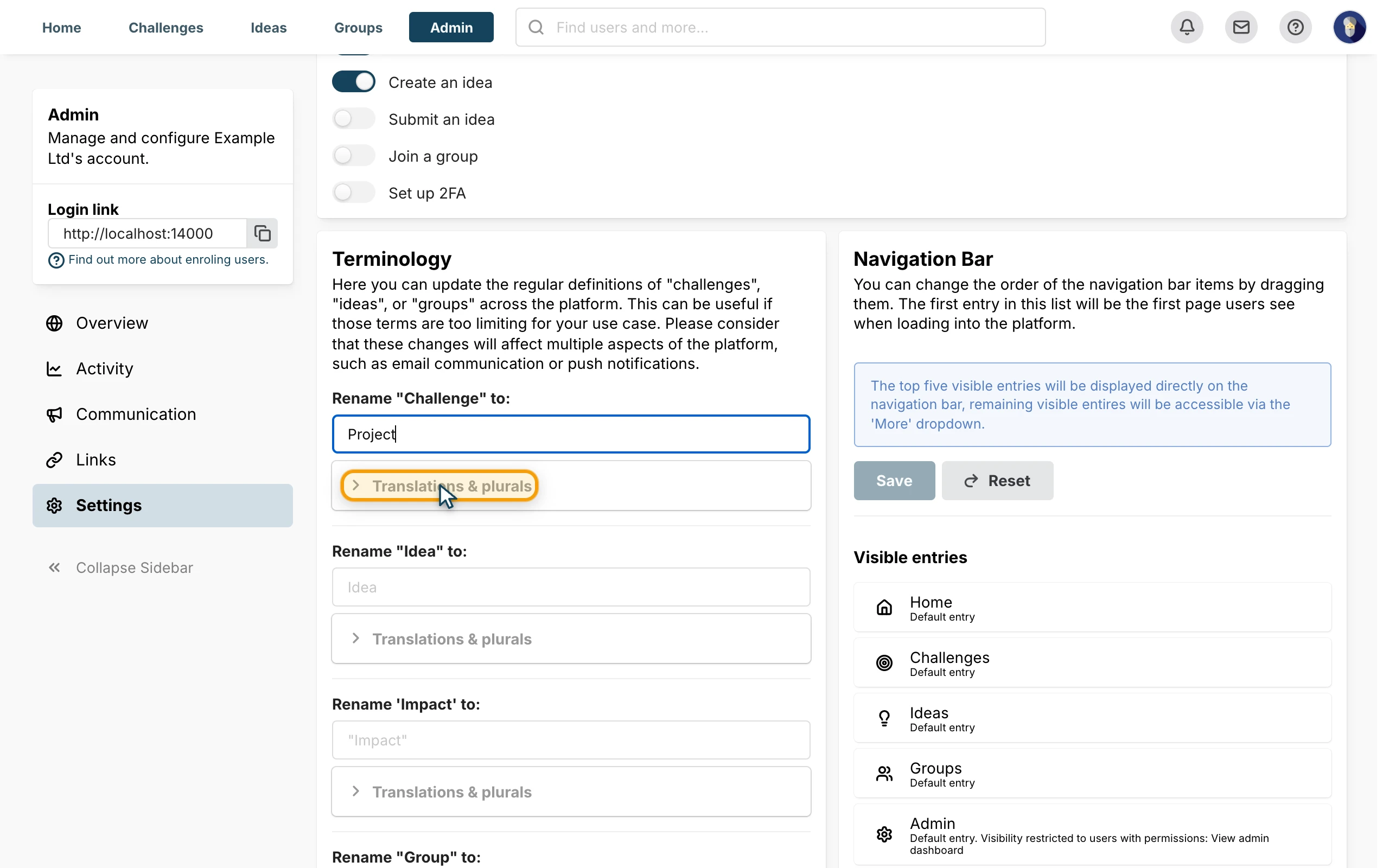
Task: Click the Rename Idea input field
Action: [x=571, y=588]
